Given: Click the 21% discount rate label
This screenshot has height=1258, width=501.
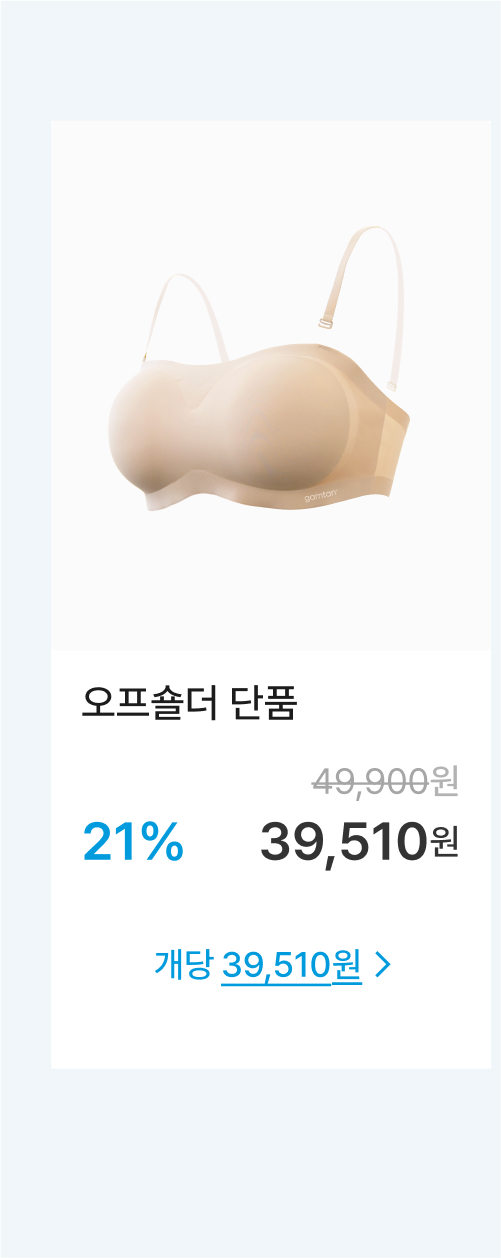Looking at the screenshot, I should pos(133,841).
